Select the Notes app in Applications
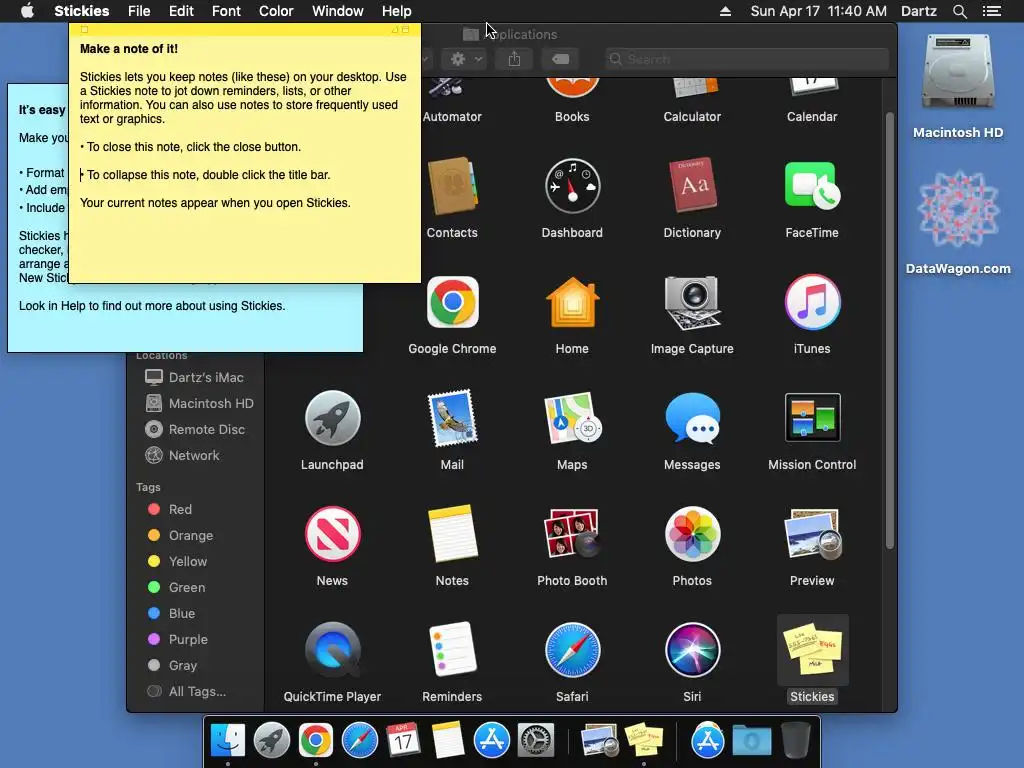The height and width of the screenshot is (768, 1024). coord(452,534)
